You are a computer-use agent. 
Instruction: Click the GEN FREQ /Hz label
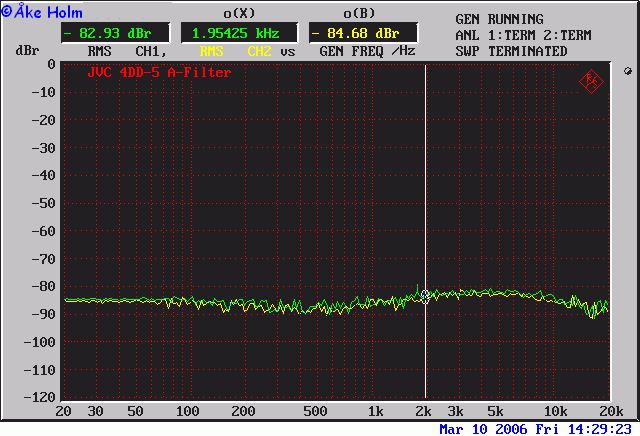tap(367, 51)
